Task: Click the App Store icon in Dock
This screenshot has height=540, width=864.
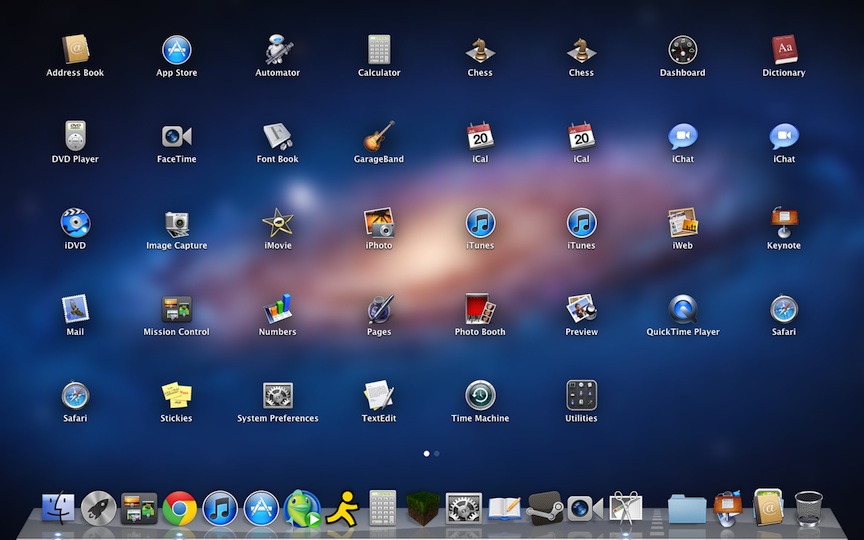Action: point(261,507)
